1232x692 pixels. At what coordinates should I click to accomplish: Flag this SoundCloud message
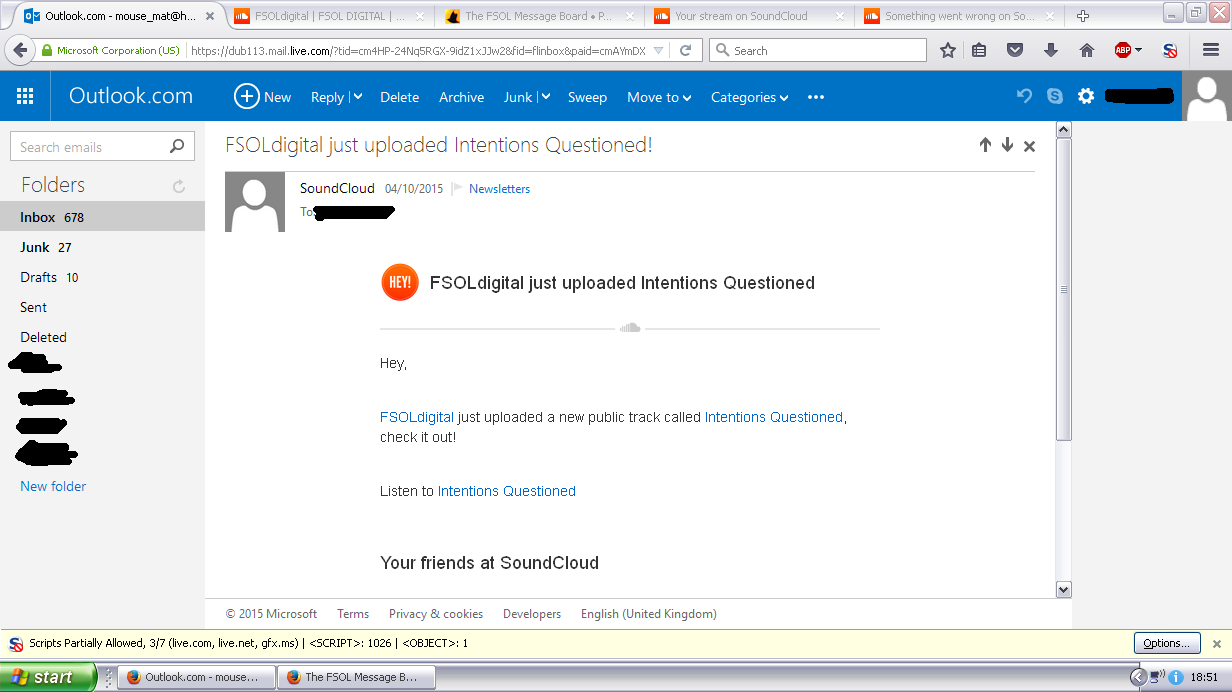point(457,188)
